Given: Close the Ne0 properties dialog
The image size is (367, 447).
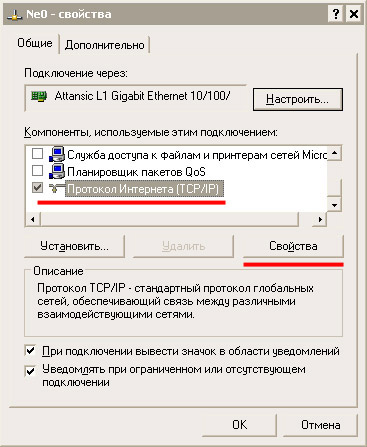Looking at the screenshot, I should tap(353, 14).
